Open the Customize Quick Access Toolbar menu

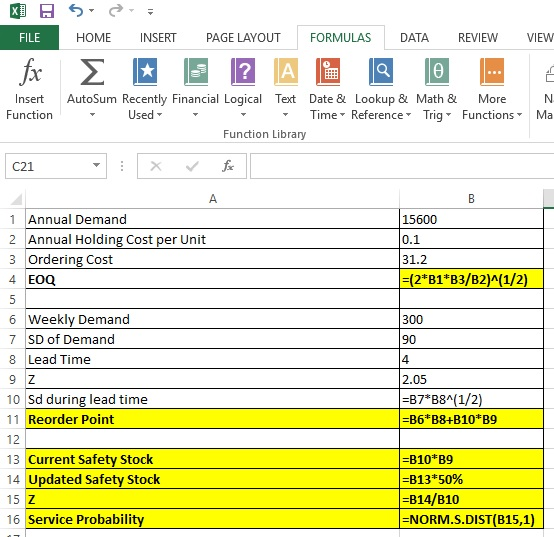click(x=151, y=12)
